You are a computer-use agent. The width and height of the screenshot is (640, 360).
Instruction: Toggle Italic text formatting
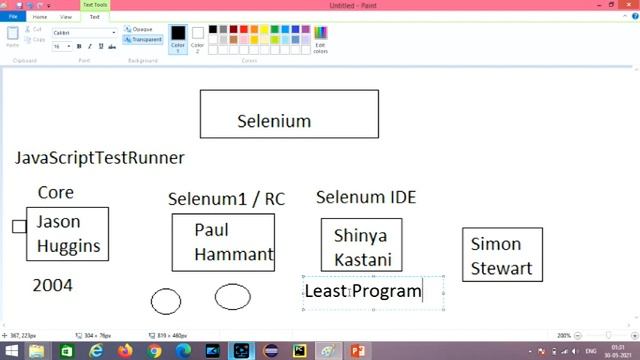[90, 47]
